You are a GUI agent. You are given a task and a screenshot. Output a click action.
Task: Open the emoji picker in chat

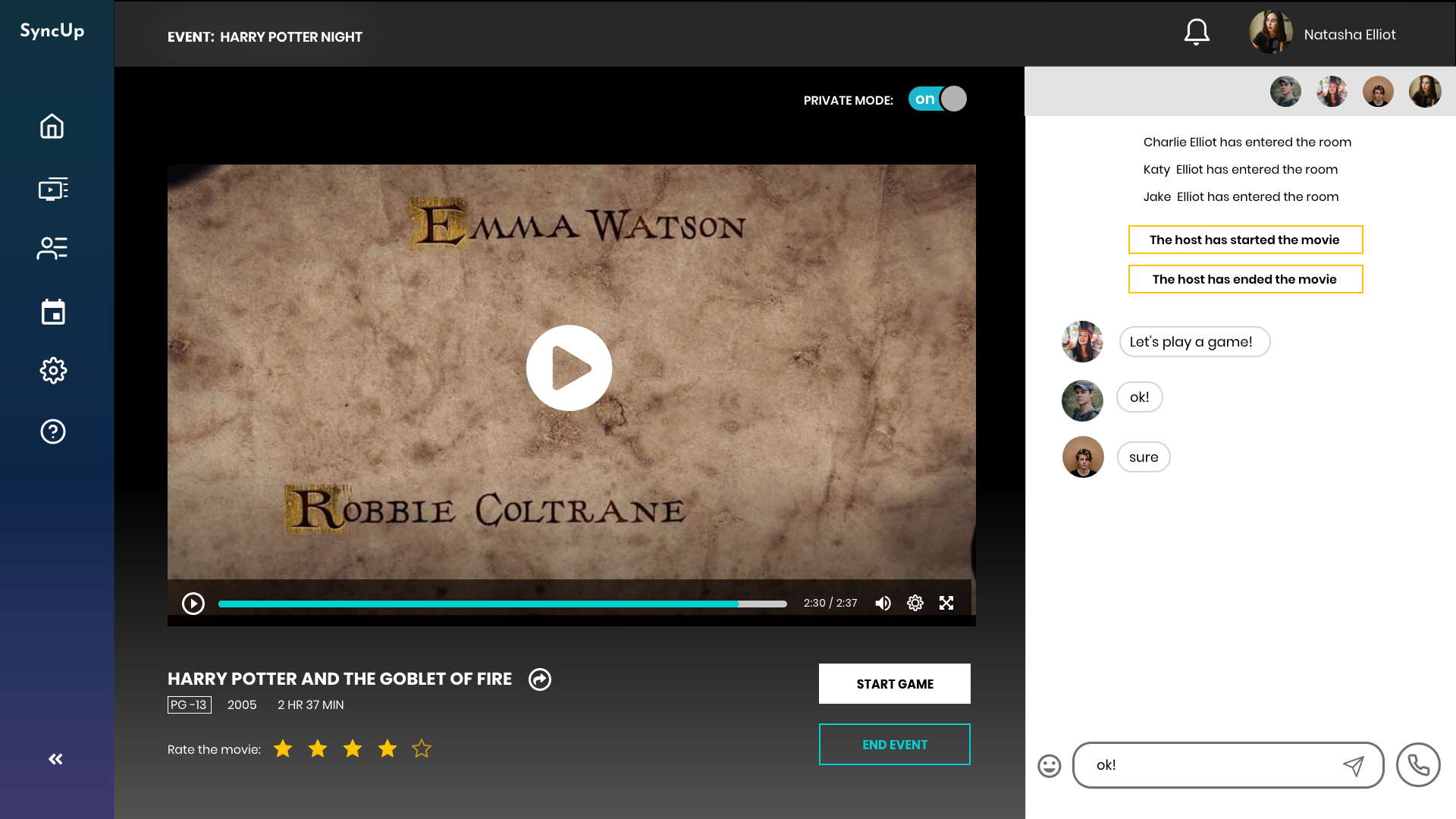pos(1050,766)
